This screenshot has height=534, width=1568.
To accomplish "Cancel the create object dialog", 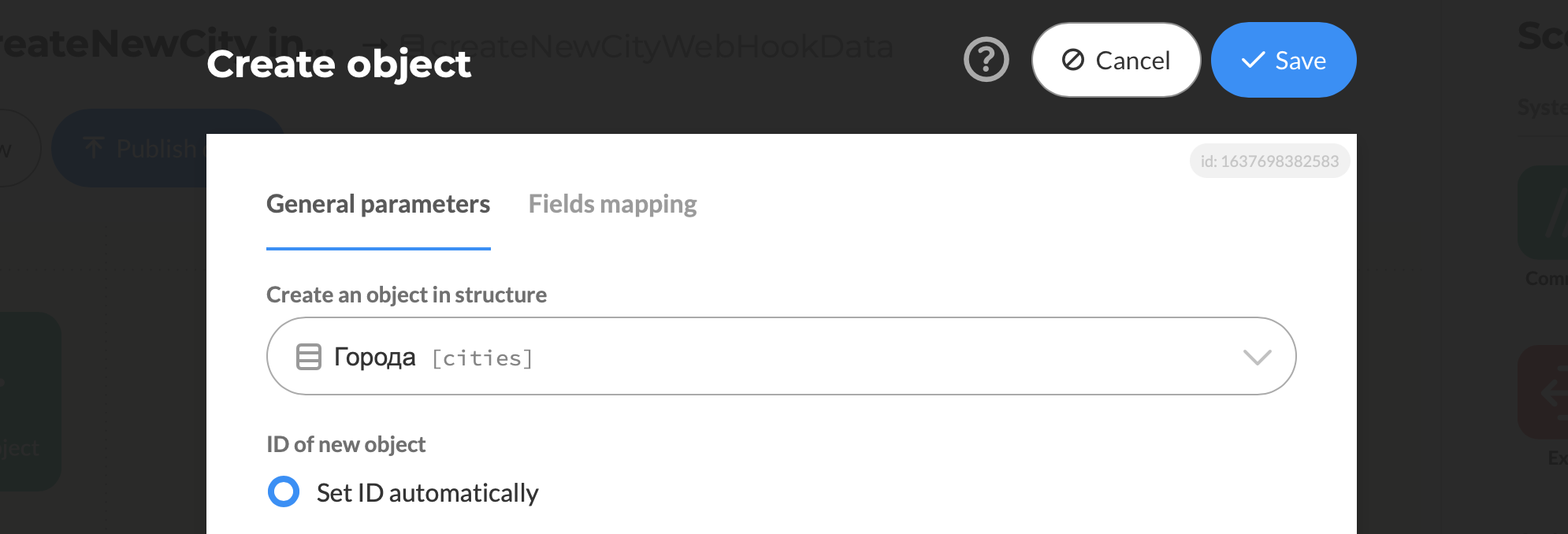I will (x=1116, y=60).
